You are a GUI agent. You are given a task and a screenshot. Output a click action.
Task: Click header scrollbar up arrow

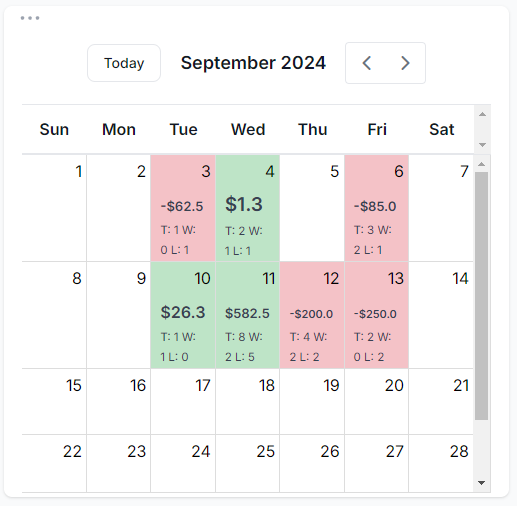click(x=482, y=114)
